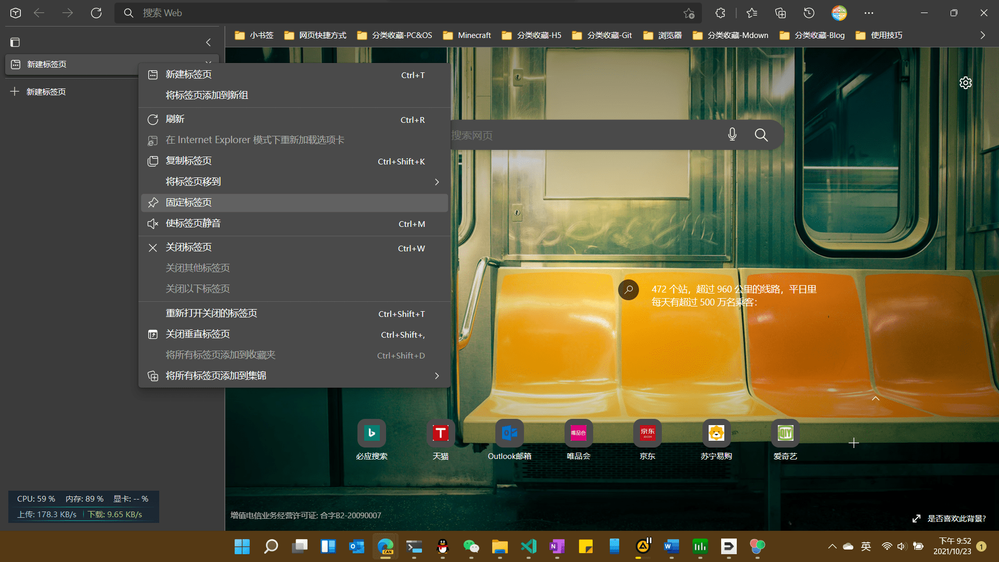Select 新建标签页 in context menu
Screen dimensions: 999x562
pos(294,75)
